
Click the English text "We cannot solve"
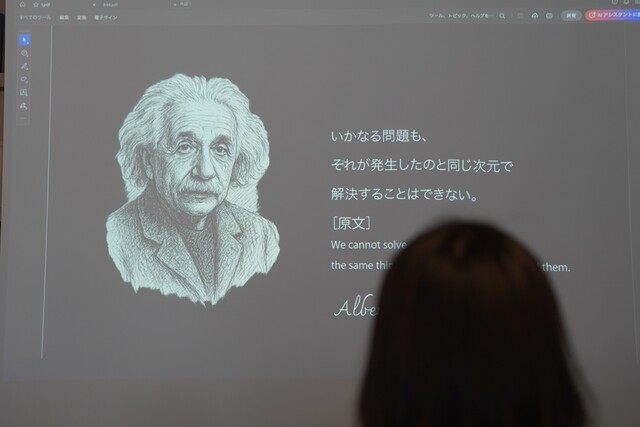[x=369, y=245]
